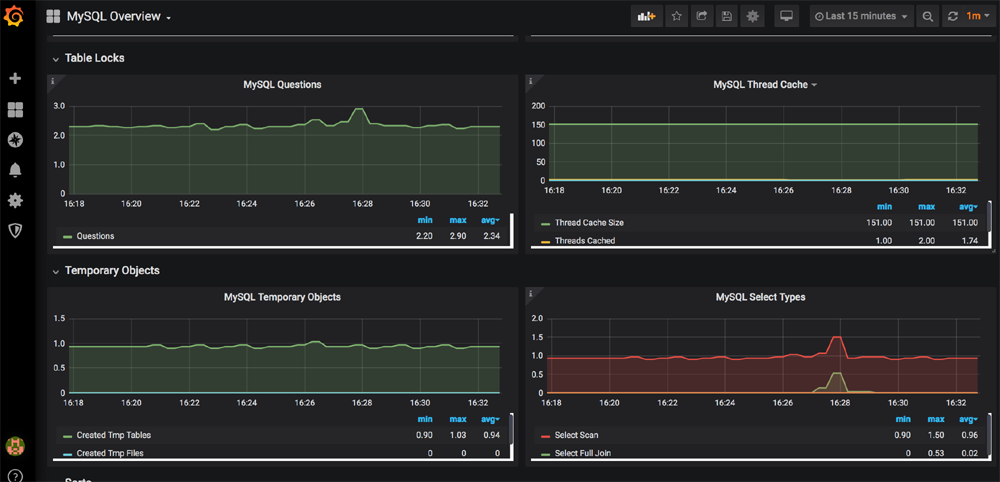The height and width of the screenshot is (482, 1000).
Task: Click the Save dashboard icon
Action: coord(727,16)
